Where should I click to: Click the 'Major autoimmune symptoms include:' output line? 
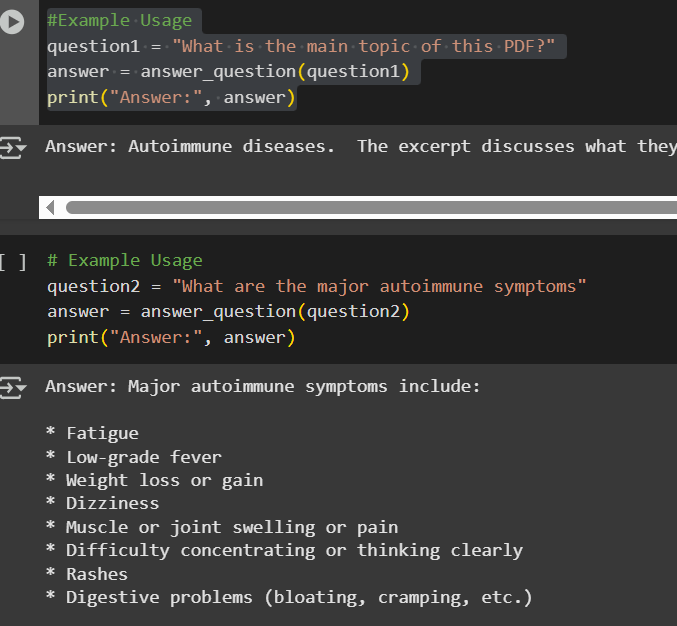pyautogui.click(x=263, y=386)
